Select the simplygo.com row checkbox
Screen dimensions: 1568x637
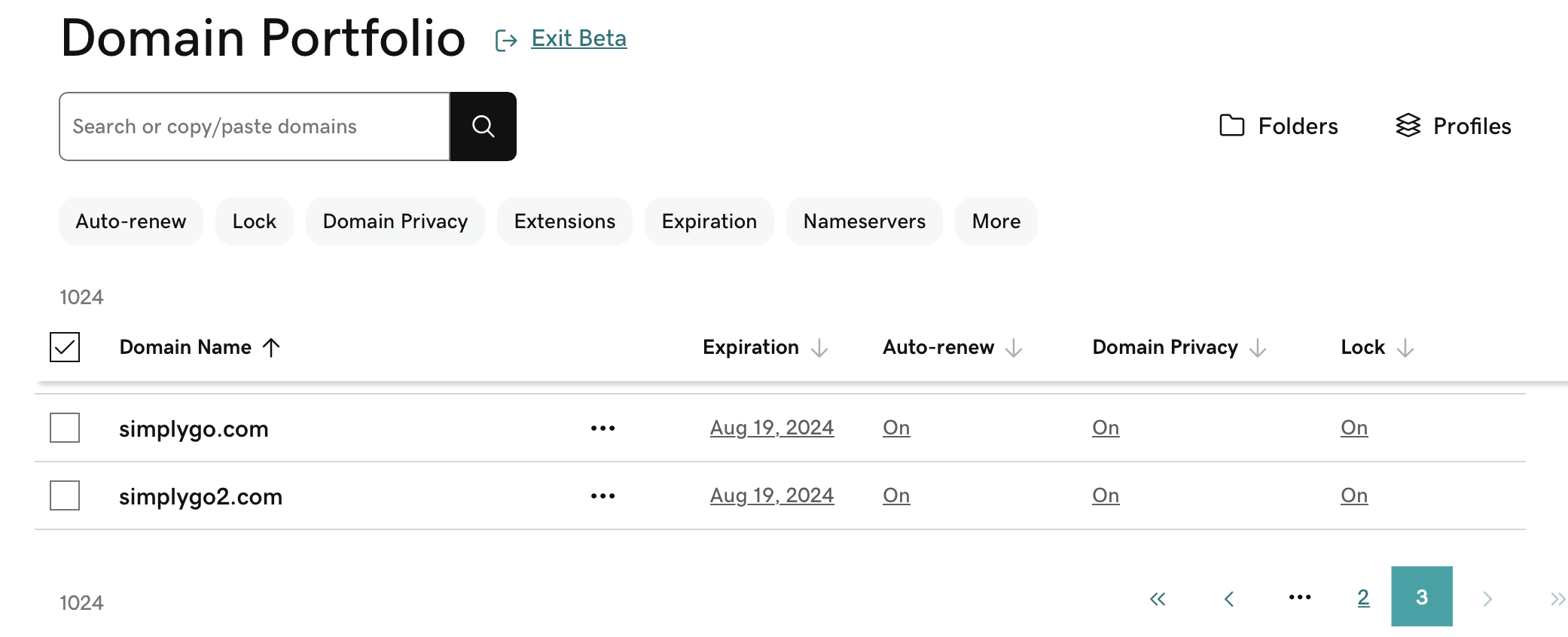[x=65, y=428]
